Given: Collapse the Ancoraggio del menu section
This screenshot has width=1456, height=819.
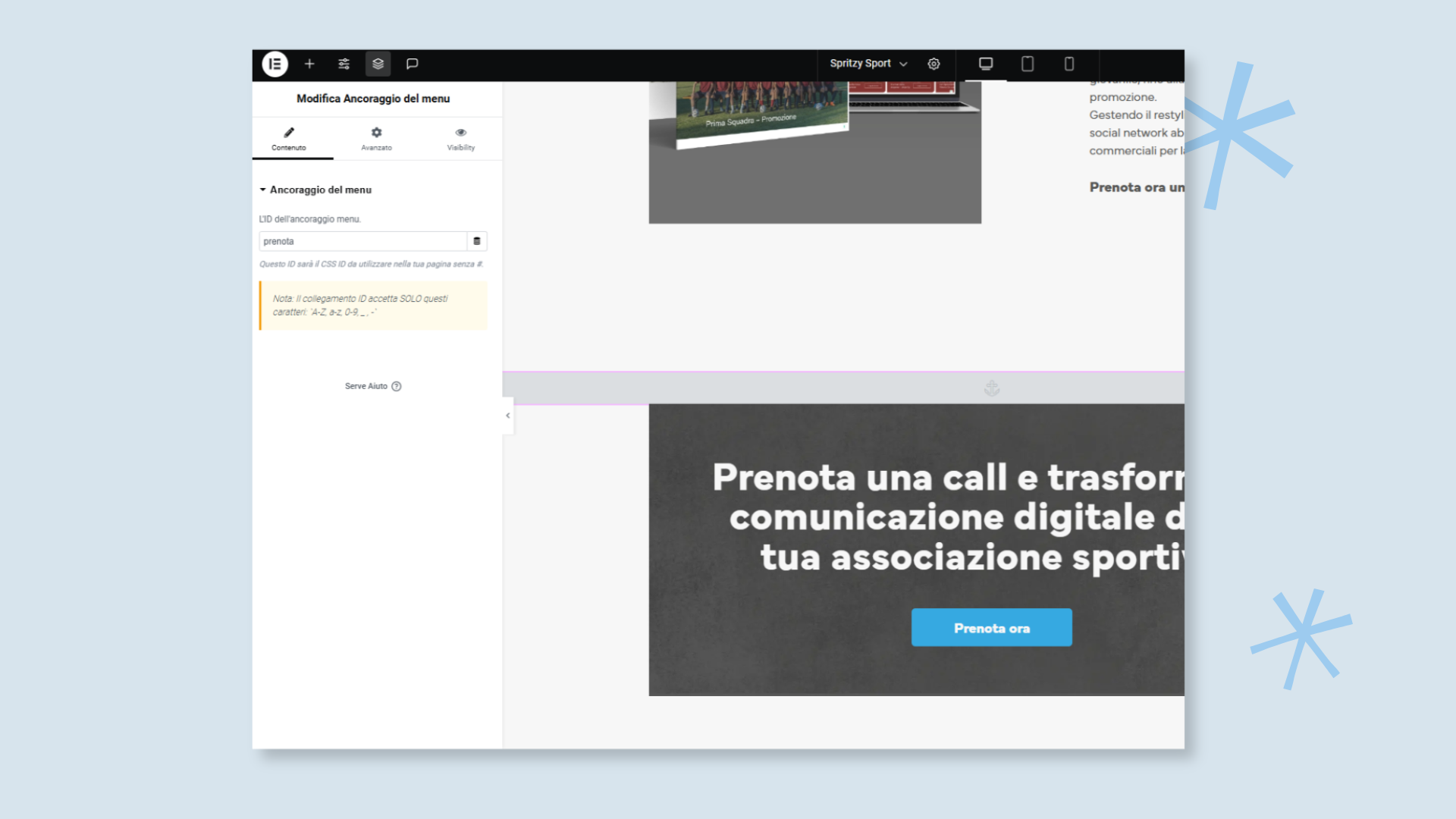Looking at the screenshot, I should tap(315, 190).
